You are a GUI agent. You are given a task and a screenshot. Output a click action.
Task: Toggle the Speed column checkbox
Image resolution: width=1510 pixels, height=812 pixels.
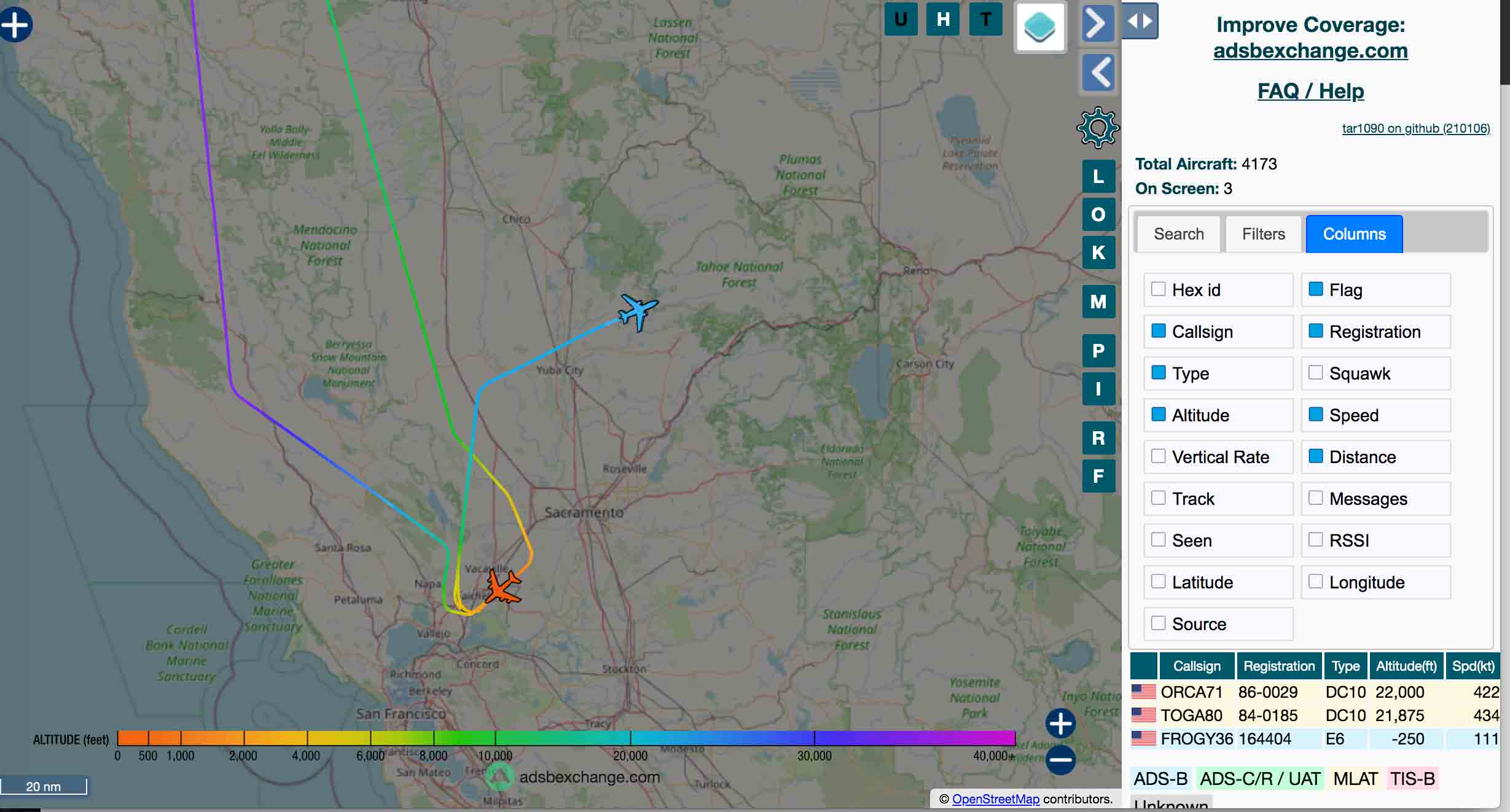click(x=1315, y=414)
